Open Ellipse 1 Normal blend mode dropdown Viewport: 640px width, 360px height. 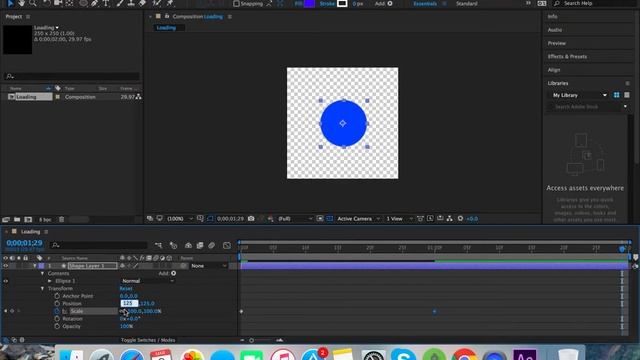click(x=148, y=281)
